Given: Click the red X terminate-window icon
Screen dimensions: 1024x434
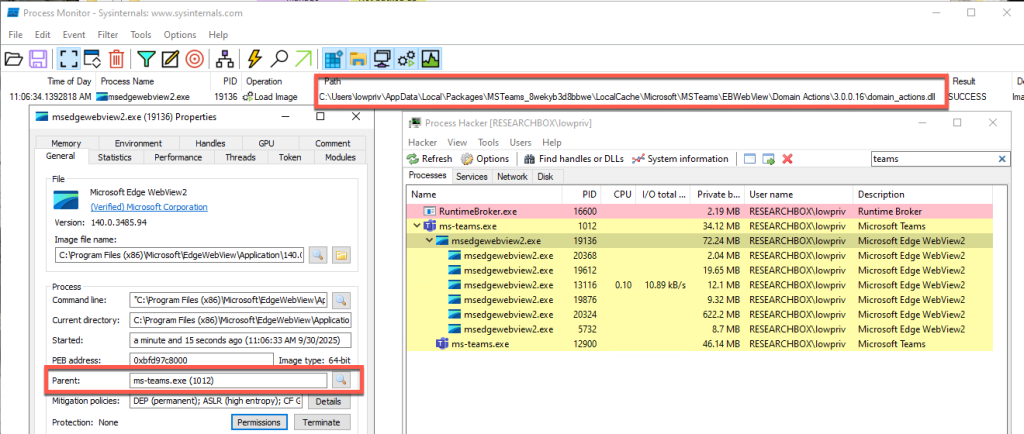Looking at the screenshot, I should coord(788,159).
